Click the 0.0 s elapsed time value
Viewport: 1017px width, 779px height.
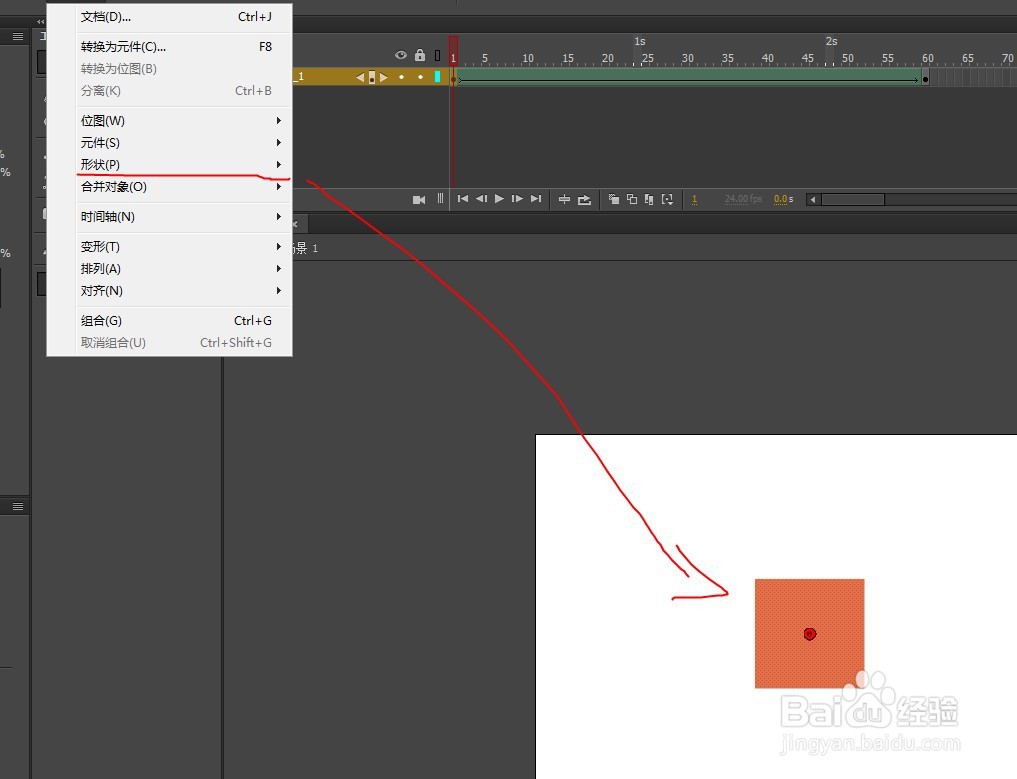click(784, 199)
